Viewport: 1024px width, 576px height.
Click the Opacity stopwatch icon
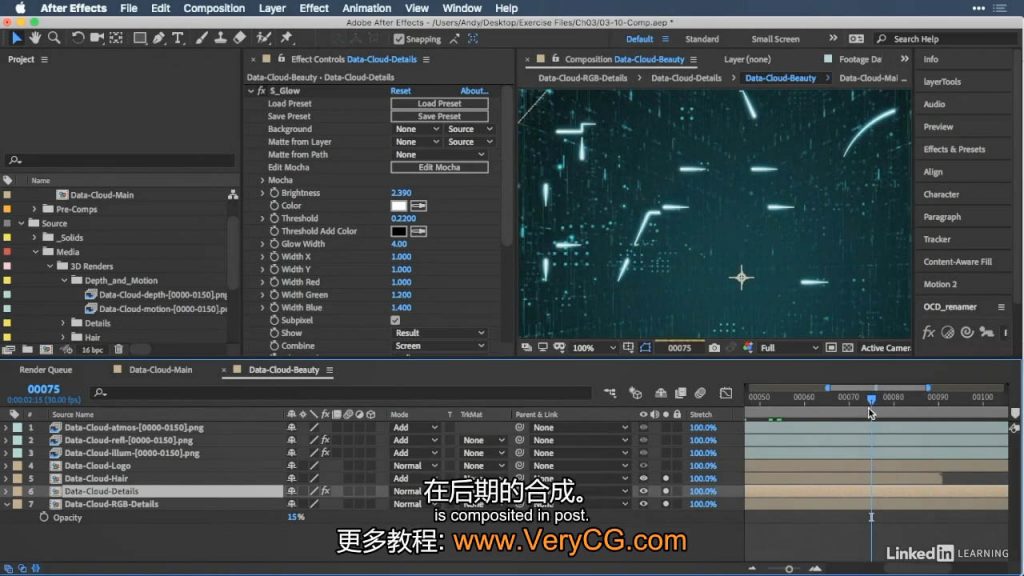coord(44,517)
